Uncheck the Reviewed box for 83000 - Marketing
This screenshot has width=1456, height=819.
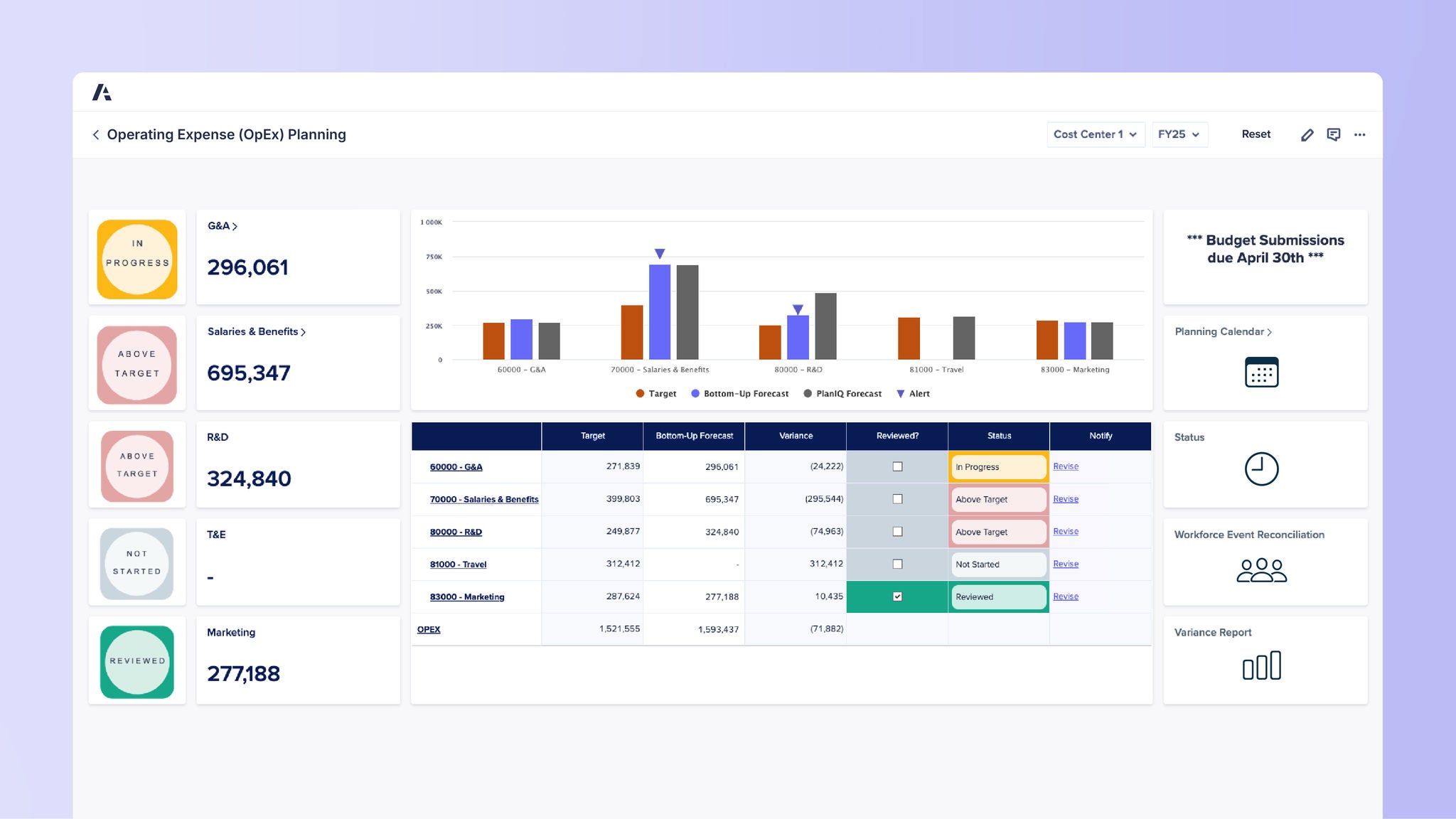tap(897, 597)
